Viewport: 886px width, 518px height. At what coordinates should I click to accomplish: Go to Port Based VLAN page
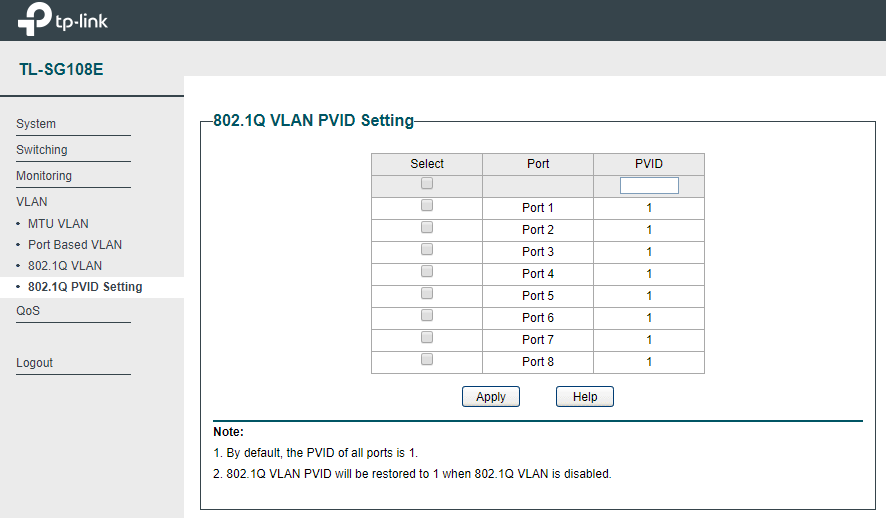coord(75,245)
